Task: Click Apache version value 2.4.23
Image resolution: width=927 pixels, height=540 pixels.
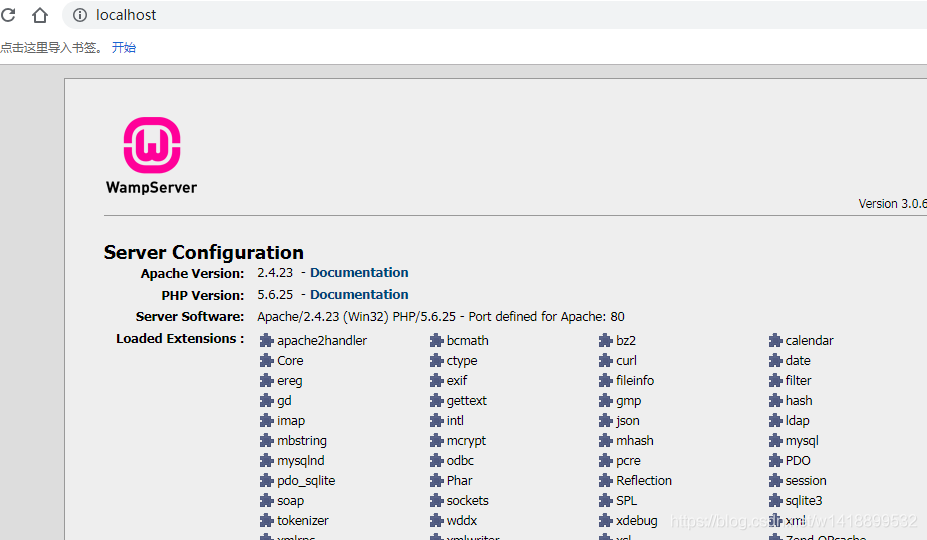Action: coord(275,273)
